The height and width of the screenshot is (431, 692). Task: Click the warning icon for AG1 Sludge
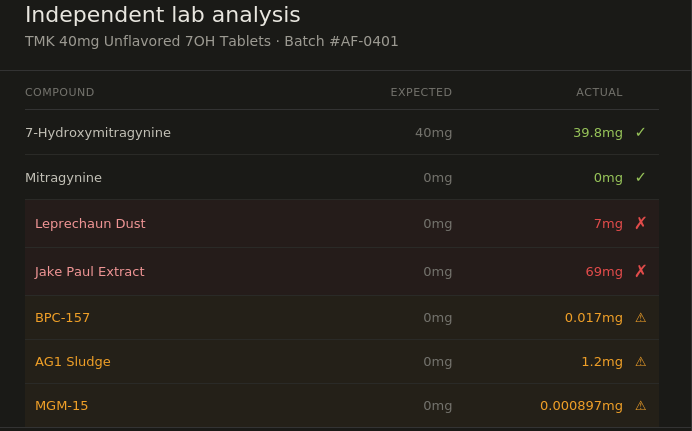(x=641, y=362)
